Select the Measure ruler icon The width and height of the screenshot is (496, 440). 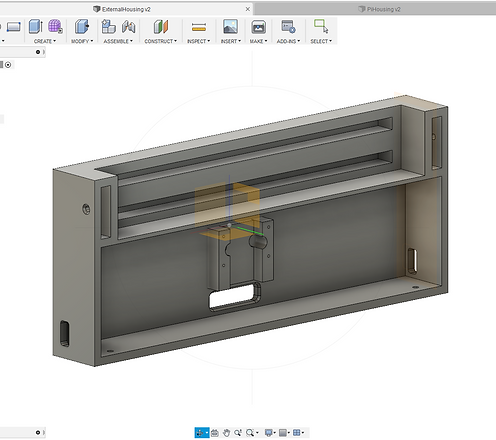199,27
